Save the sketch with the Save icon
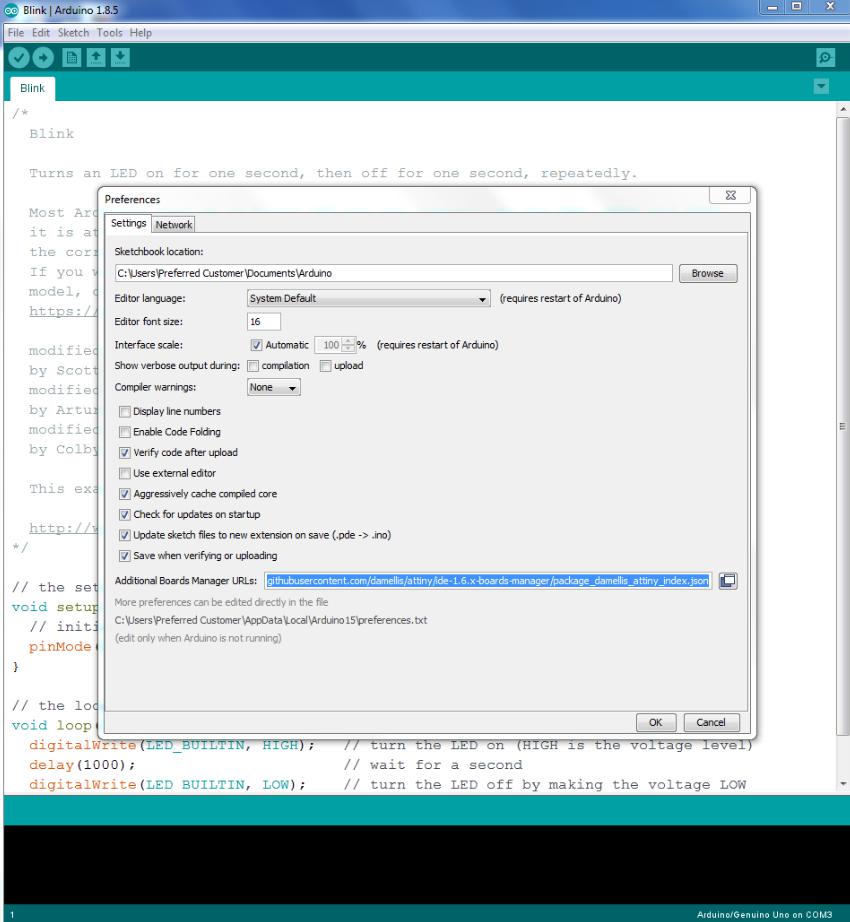 coord(120,58)
